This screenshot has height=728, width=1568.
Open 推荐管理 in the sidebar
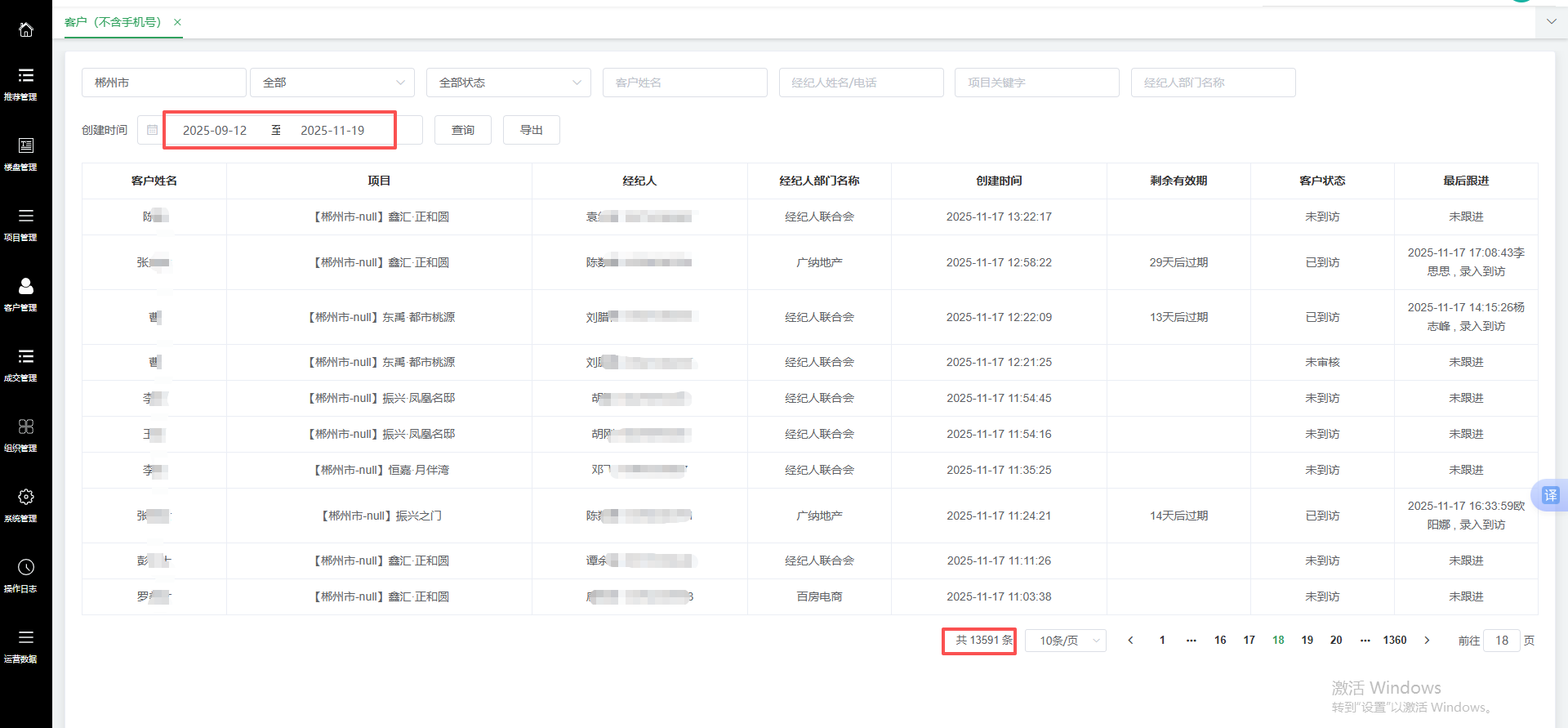click(26, 83)
